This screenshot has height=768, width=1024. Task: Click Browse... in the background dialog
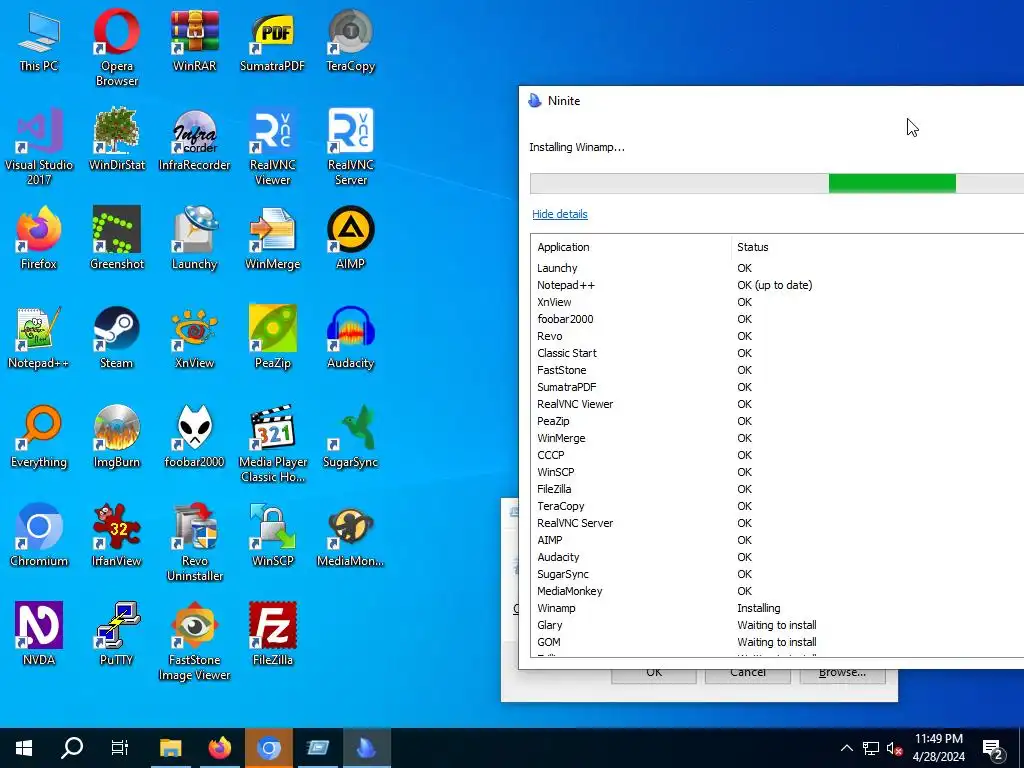coord(842,676)
